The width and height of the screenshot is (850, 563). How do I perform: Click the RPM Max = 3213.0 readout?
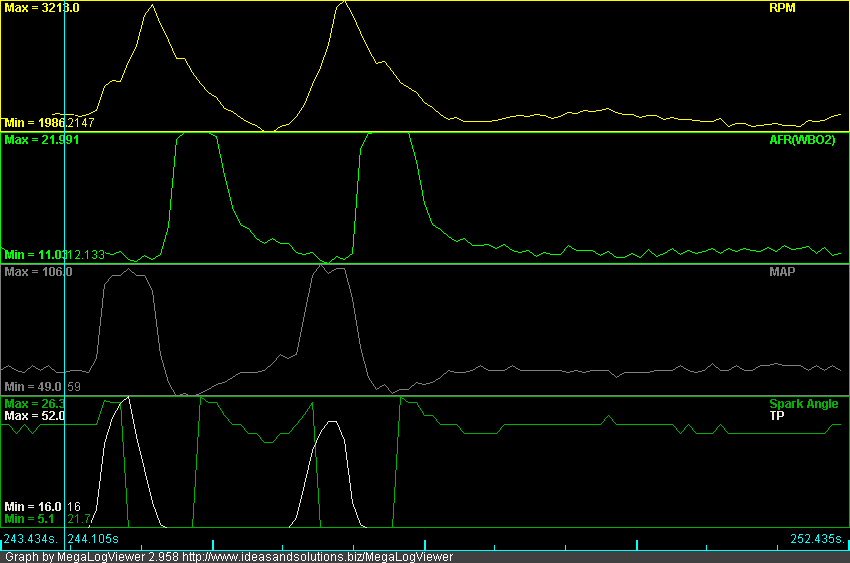coord(42,8)
